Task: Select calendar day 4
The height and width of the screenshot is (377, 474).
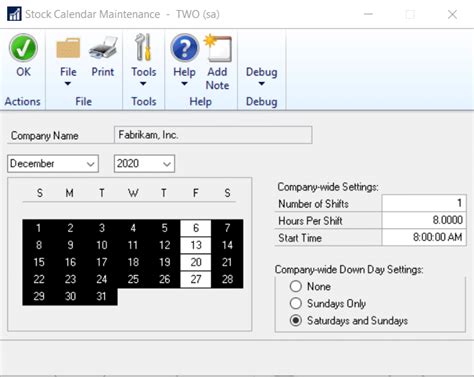Action: 133,228
